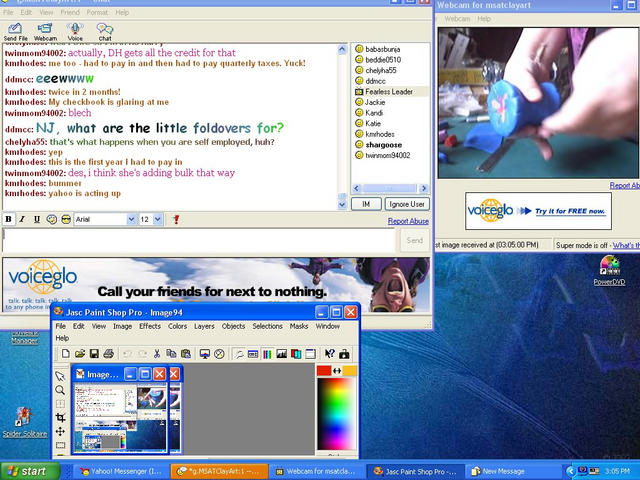Select Fearless Leader in the user list

click(x=389, y=91)
